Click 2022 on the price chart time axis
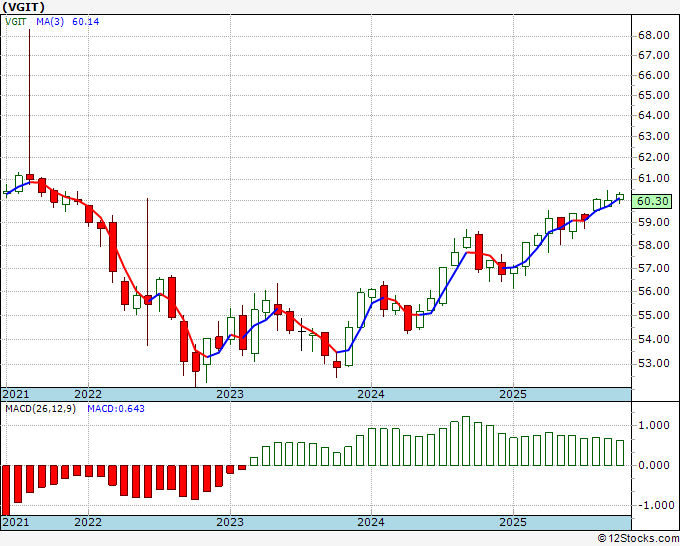 tap(88, 394)
